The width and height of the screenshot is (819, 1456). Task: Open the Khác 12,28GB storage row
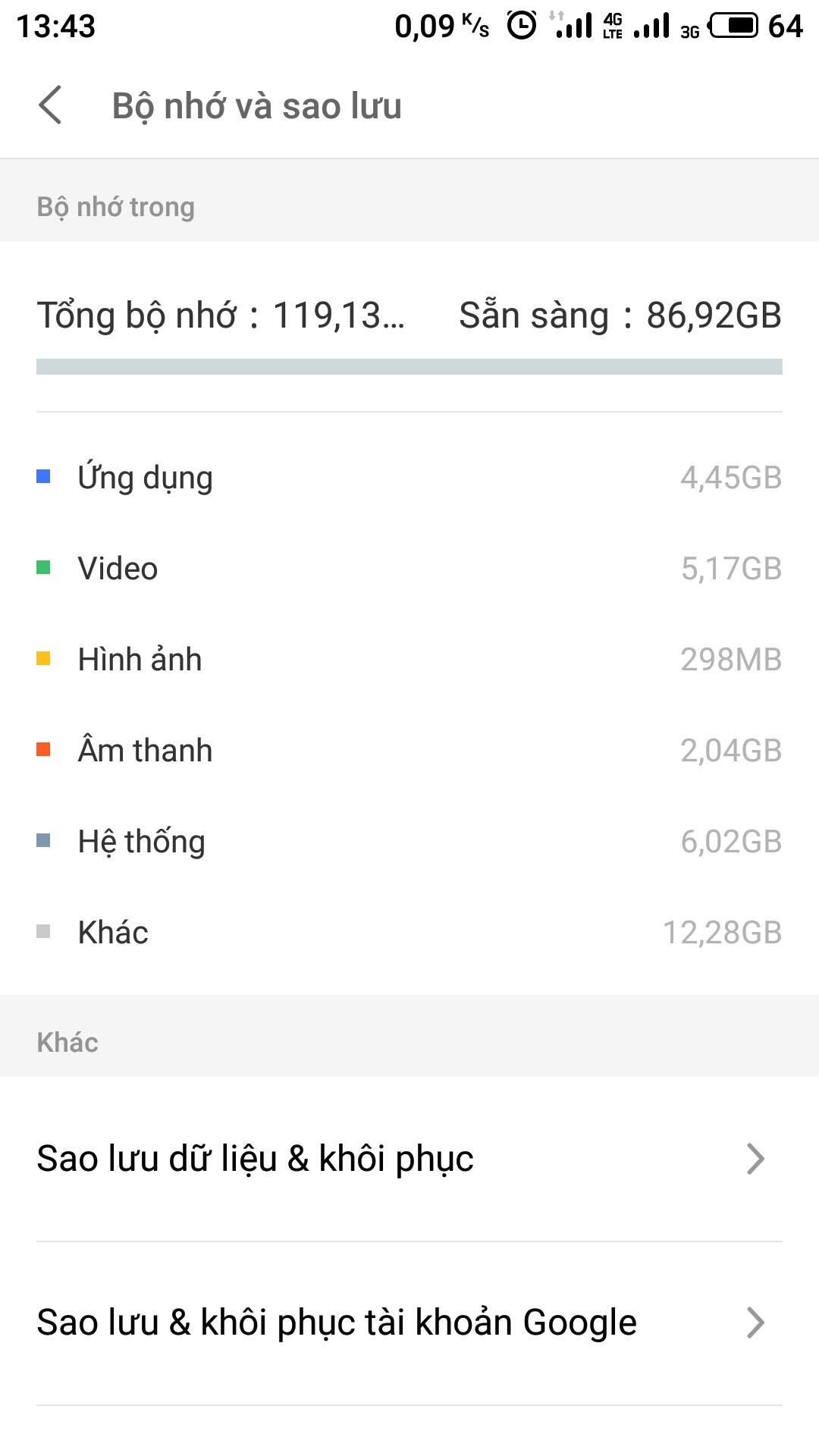(x=409, y=933)
